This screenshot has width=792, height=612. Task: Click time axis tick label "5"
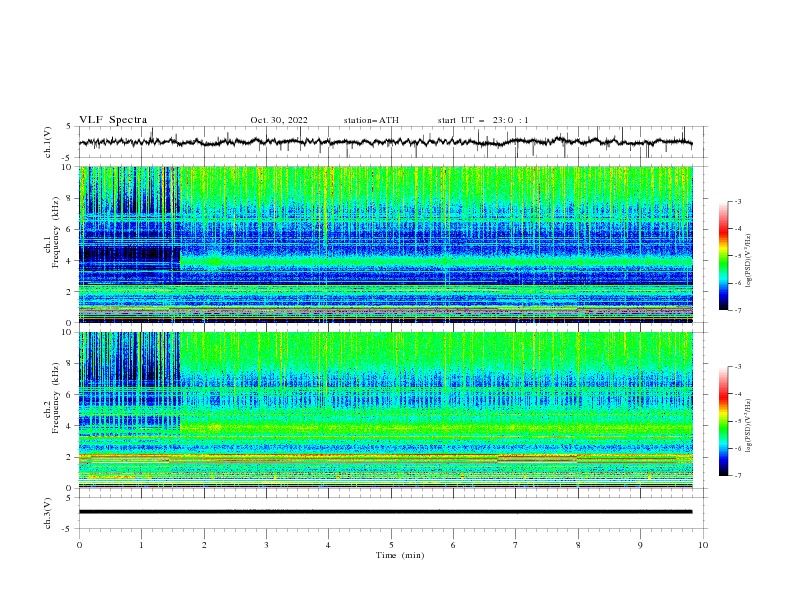click(391, 545)
